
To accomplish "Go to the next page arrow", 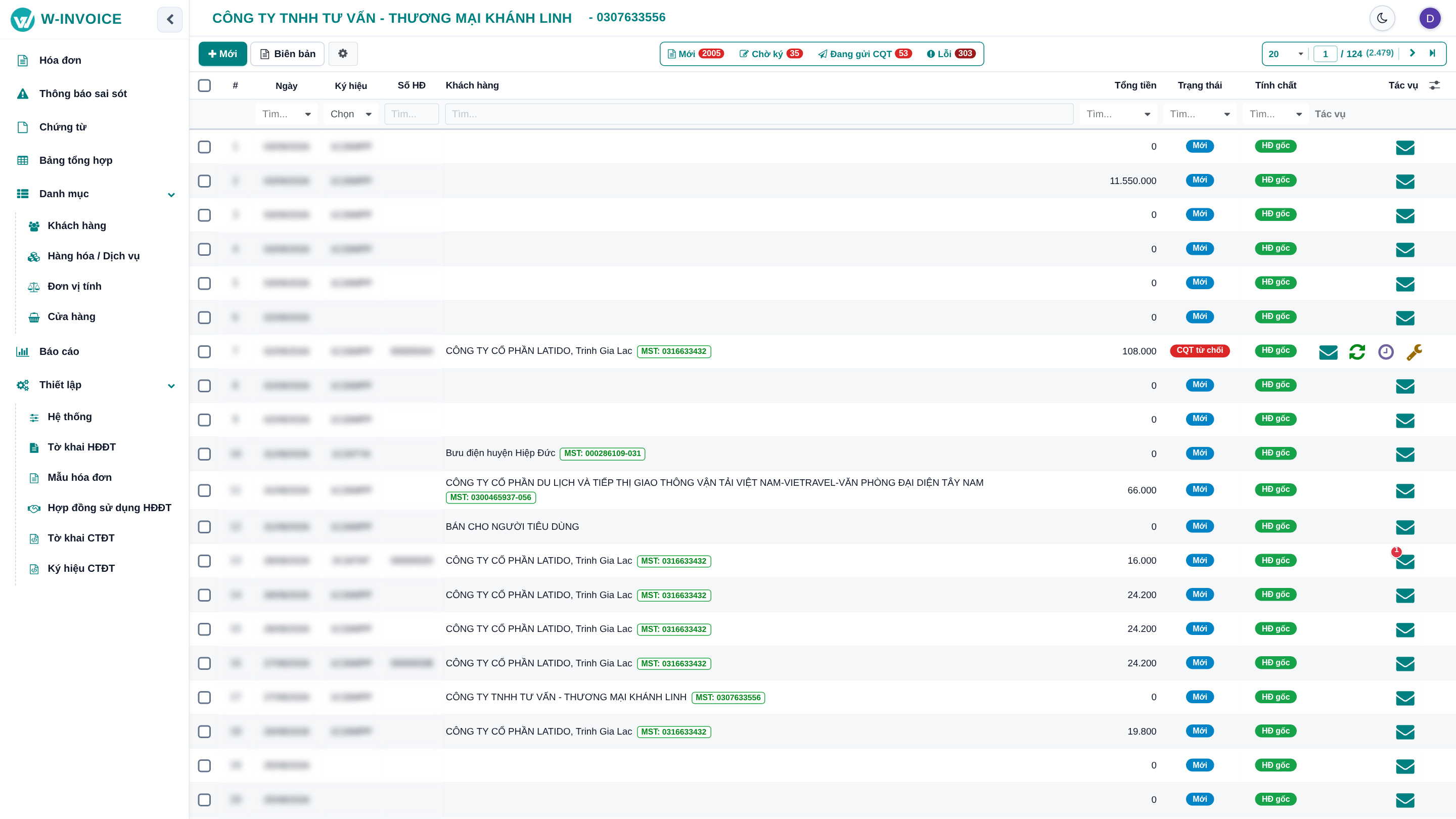I will click(x=1412, y=53).
